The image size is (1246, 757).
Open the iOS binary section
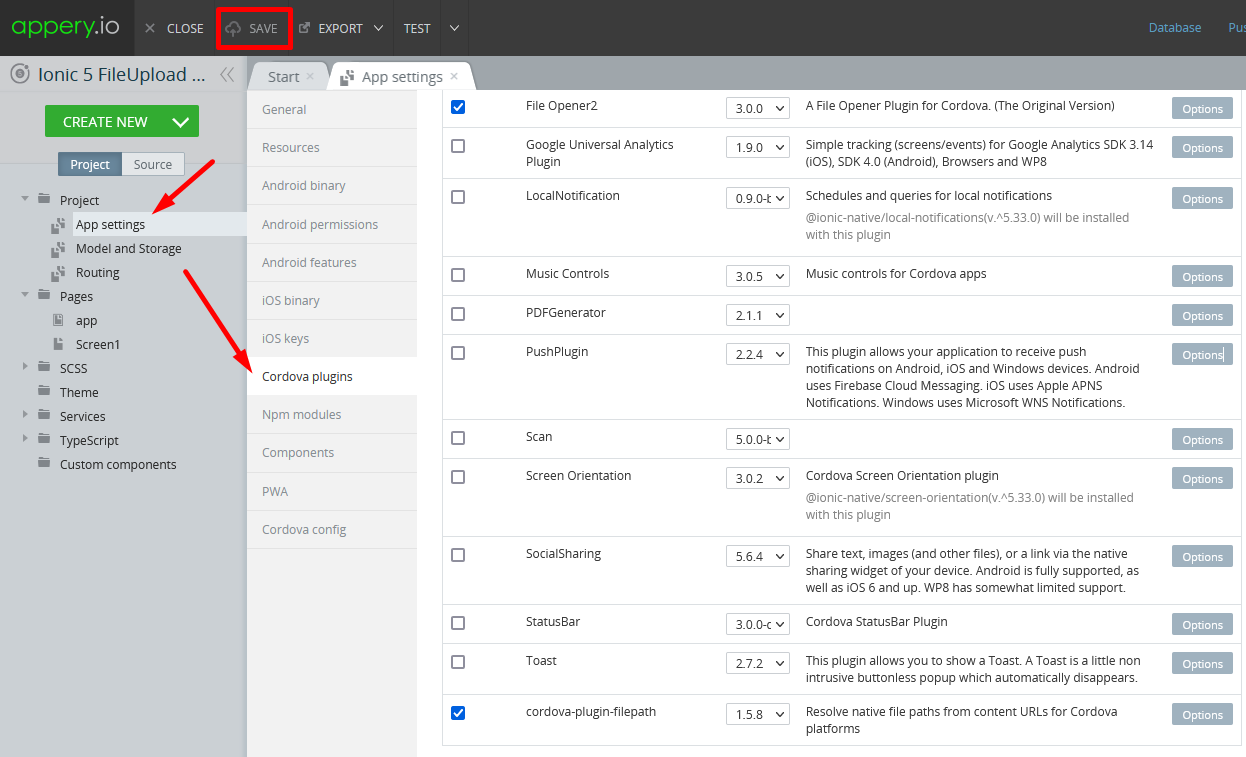point(332,301)
